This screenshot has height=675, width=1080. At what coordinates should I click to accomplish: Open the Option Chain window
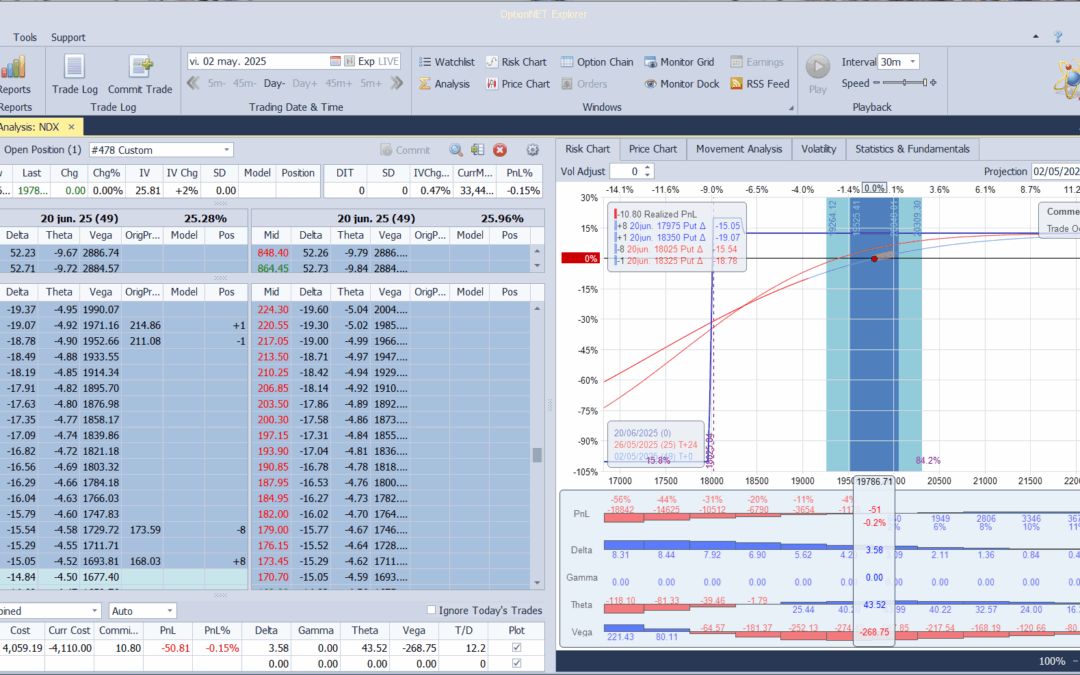coord(597,62)
